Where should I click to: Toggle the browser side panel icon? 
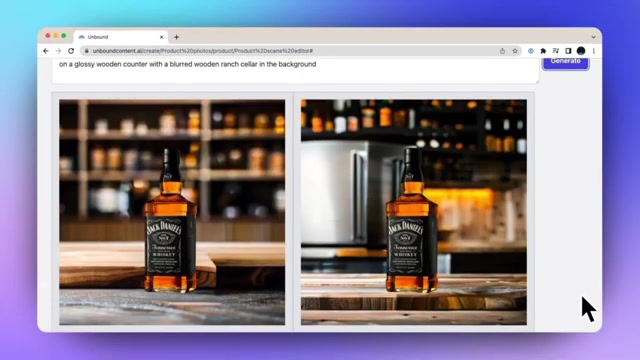pos(568,51)
